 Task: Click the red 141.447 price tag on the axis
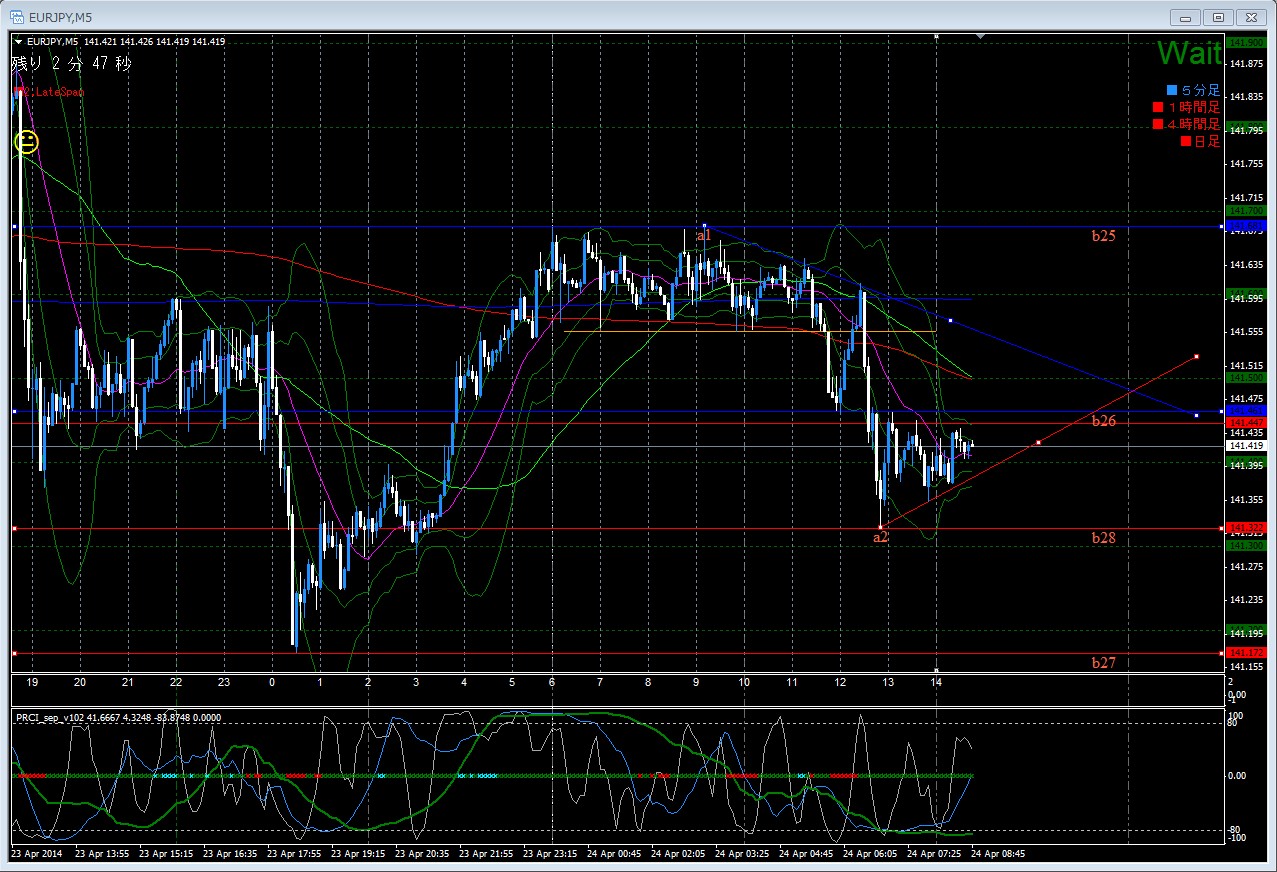tap(1246, 424)
